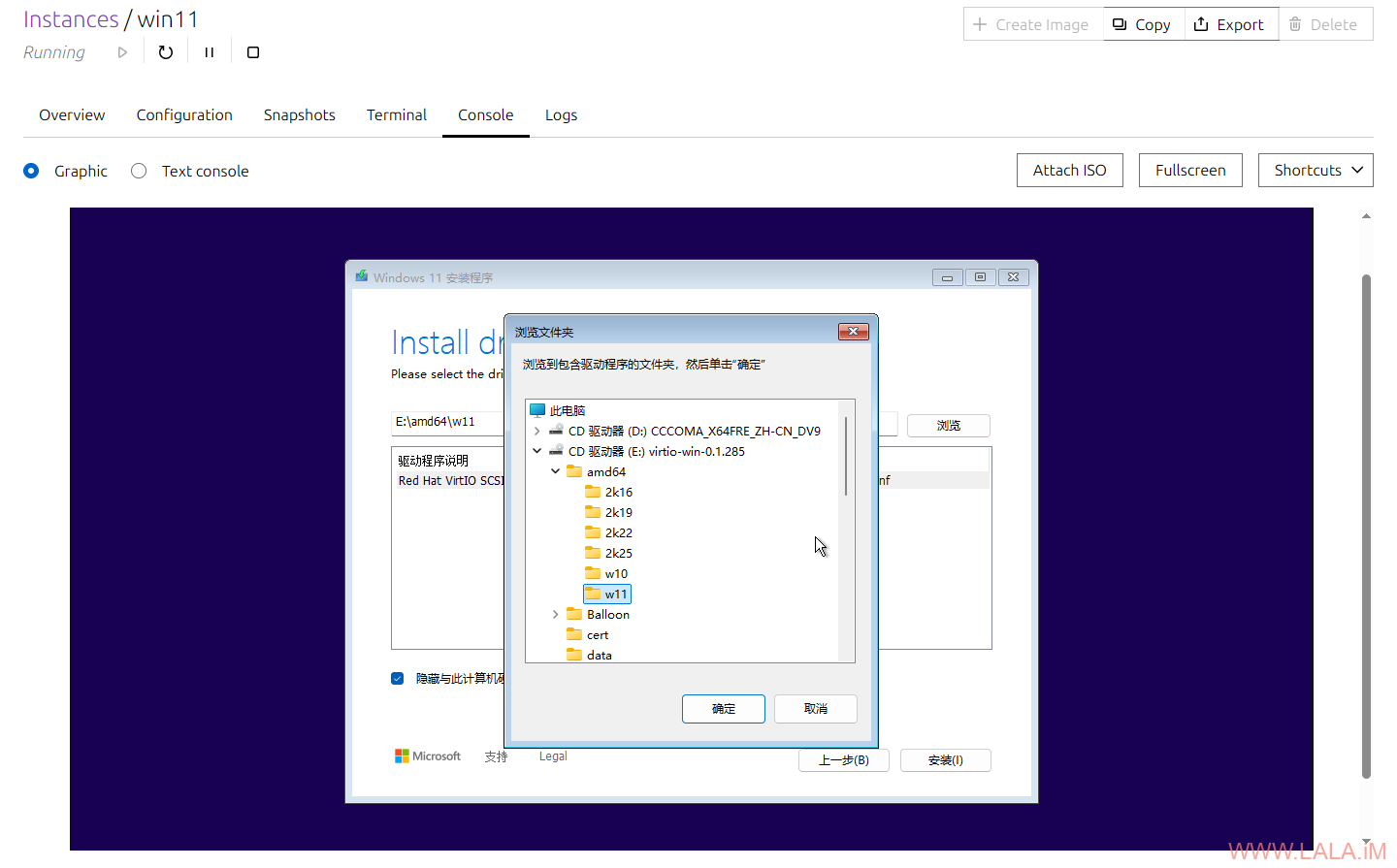The image size is (1397, 868).
Task: Click the Attach ISO button
Action: coord(1069,170)
